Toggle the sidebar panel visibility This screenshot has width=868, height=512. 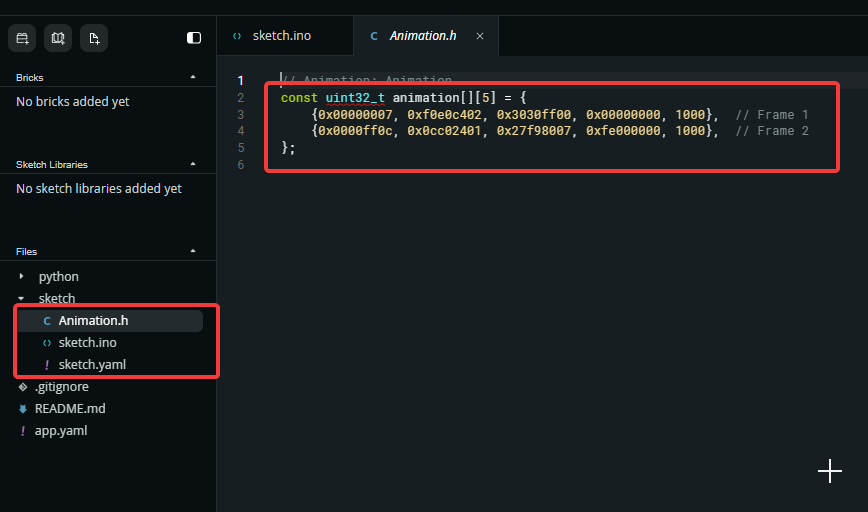(194, 38)
